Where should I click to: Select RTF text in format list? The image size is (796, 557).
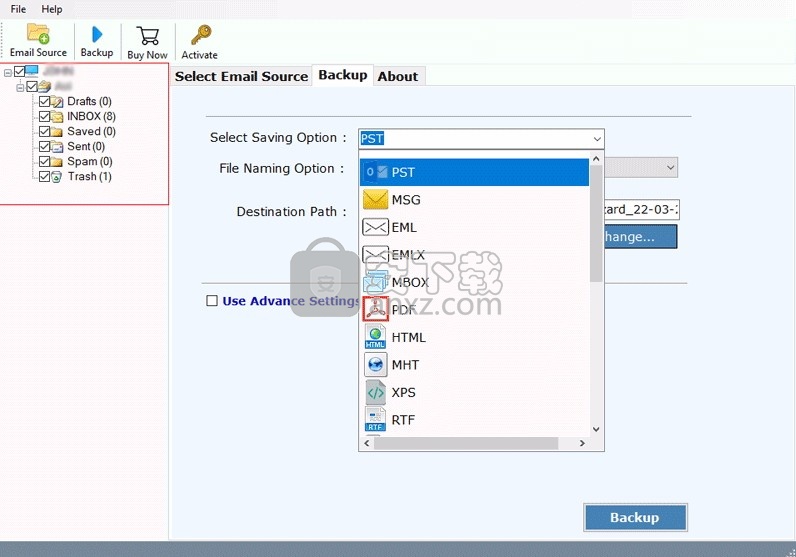[x=403, y=419]
